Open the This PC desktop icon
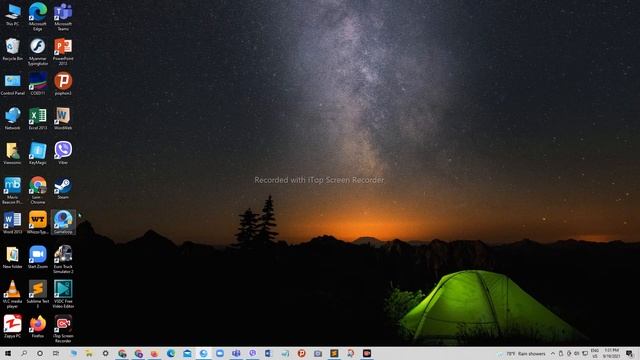This screenshot has height=360, width=640. pos(12,15)
